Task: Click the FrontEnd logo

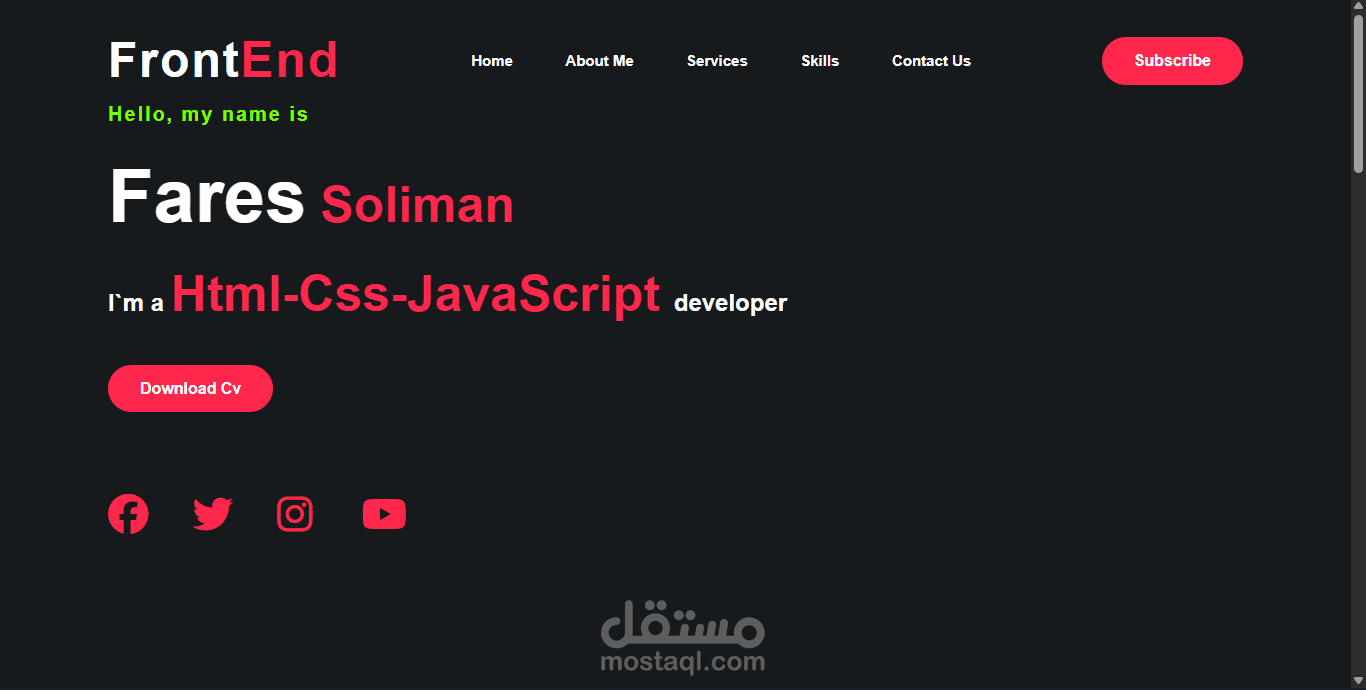Action: 223,60
